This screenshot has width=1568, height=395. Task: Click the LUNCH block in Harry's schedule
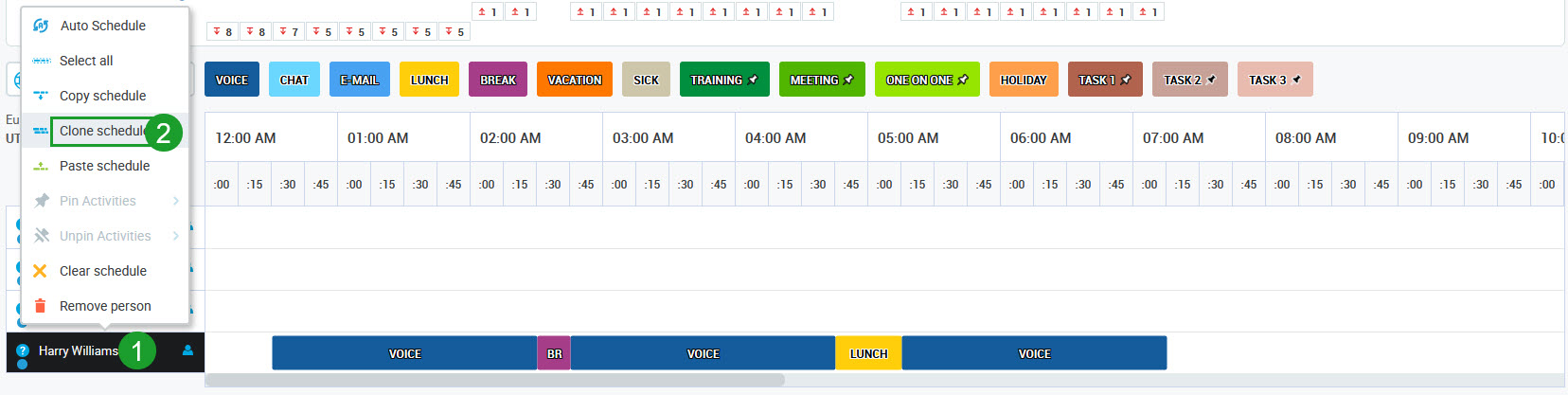click(868, 353)
